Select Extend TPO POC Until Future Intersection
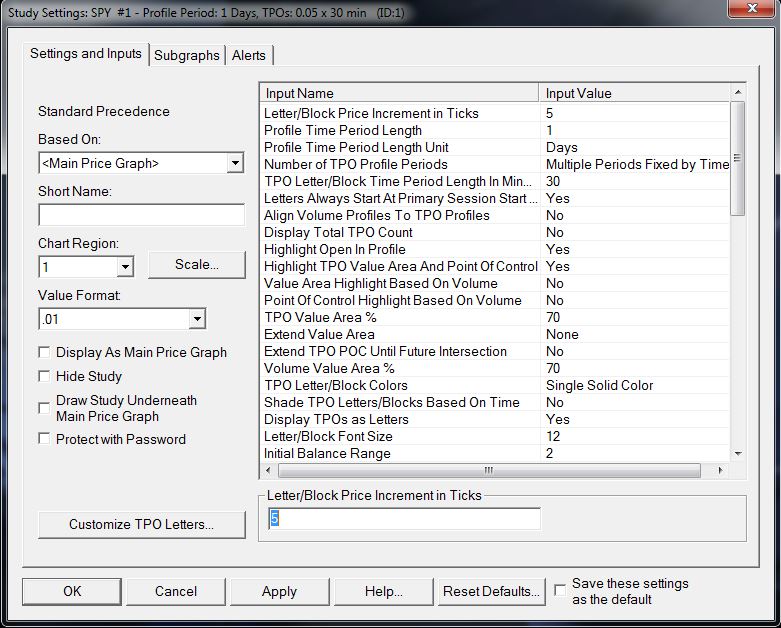The width and height of the screenshot is (781, 628). pos(496,351)
